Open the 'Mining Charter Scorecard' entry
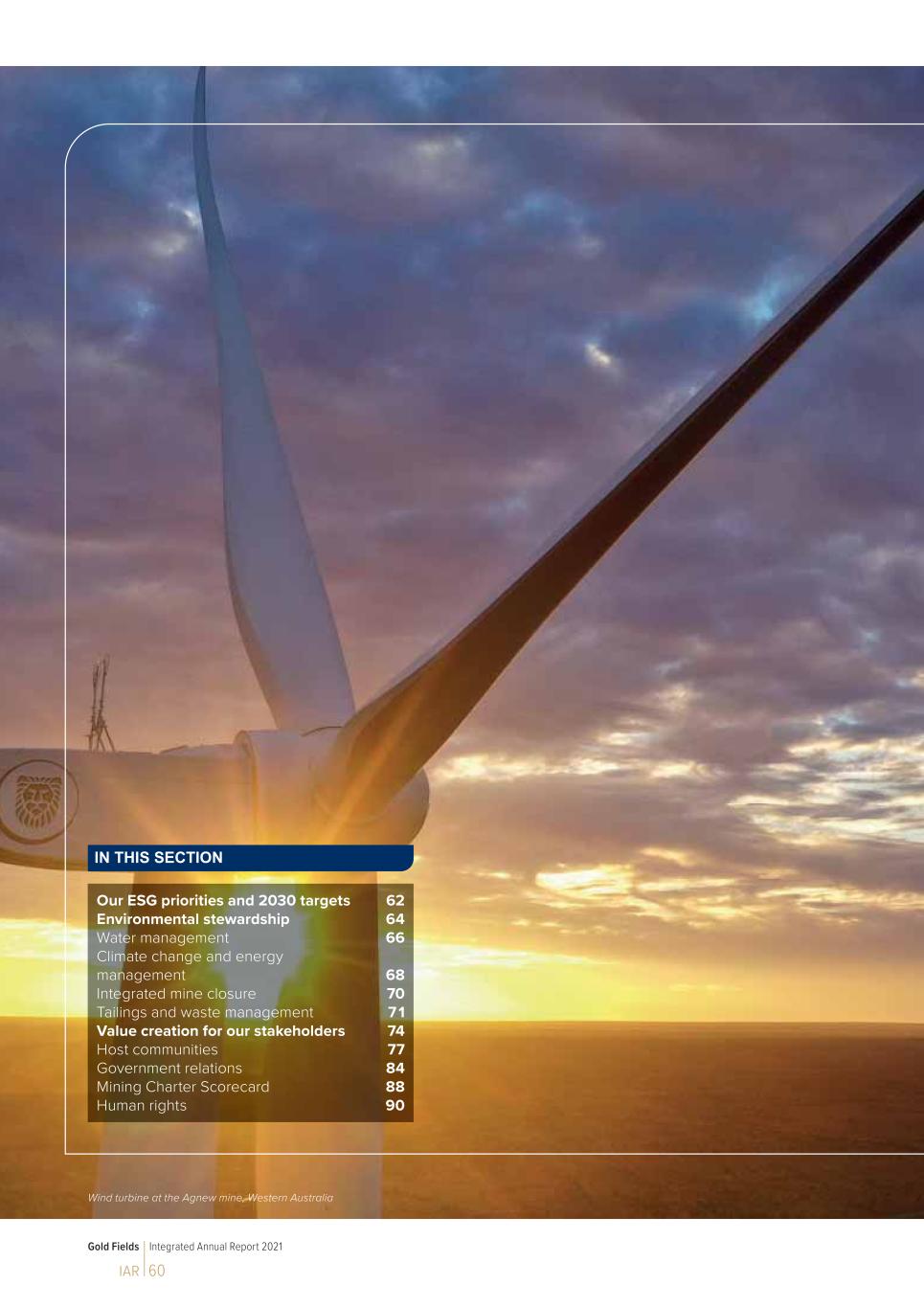 (183, 1087)
